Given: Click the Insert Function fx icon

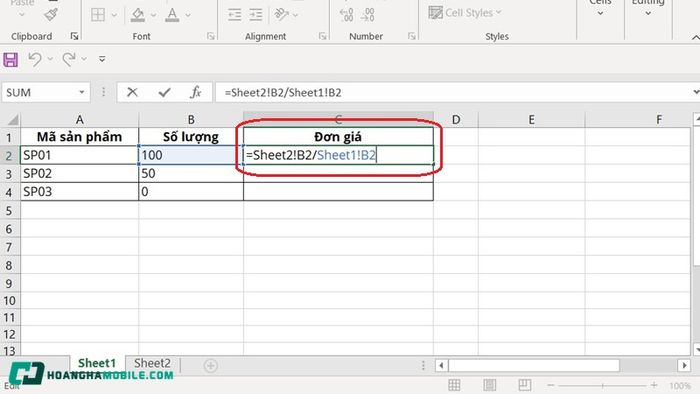Looking at the screenshot, I should 196,92.
